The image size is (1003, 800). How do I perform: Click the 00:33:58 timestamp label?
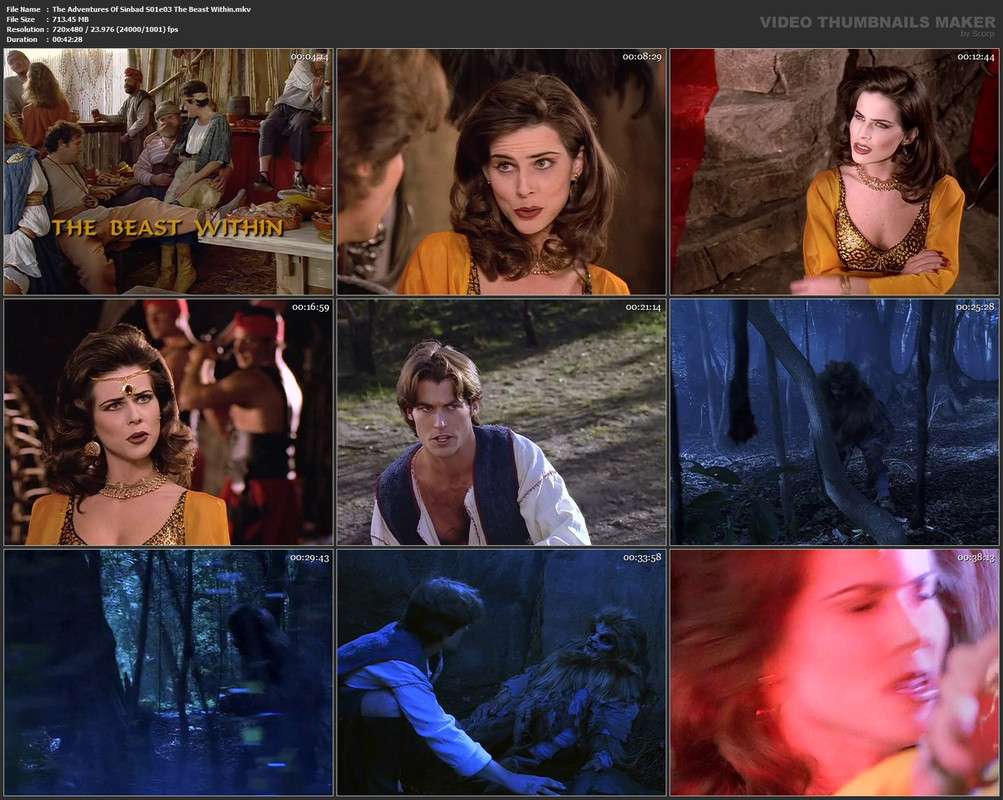[x=643, y=558]
